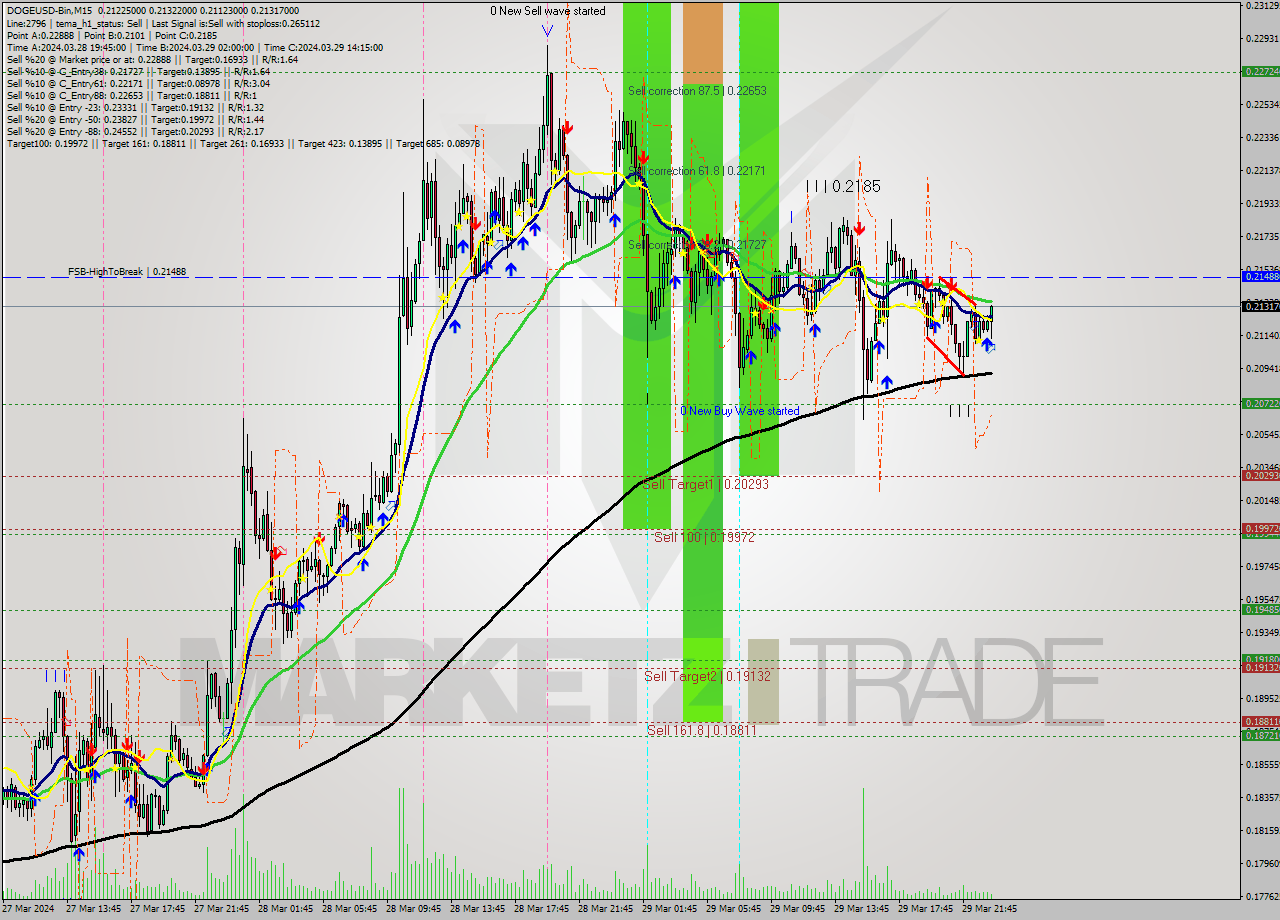This screenshot has width=1280, height=920.
Task: Click the 'Target100: 0.19972' targets line
Action: (x=243, y=143)
